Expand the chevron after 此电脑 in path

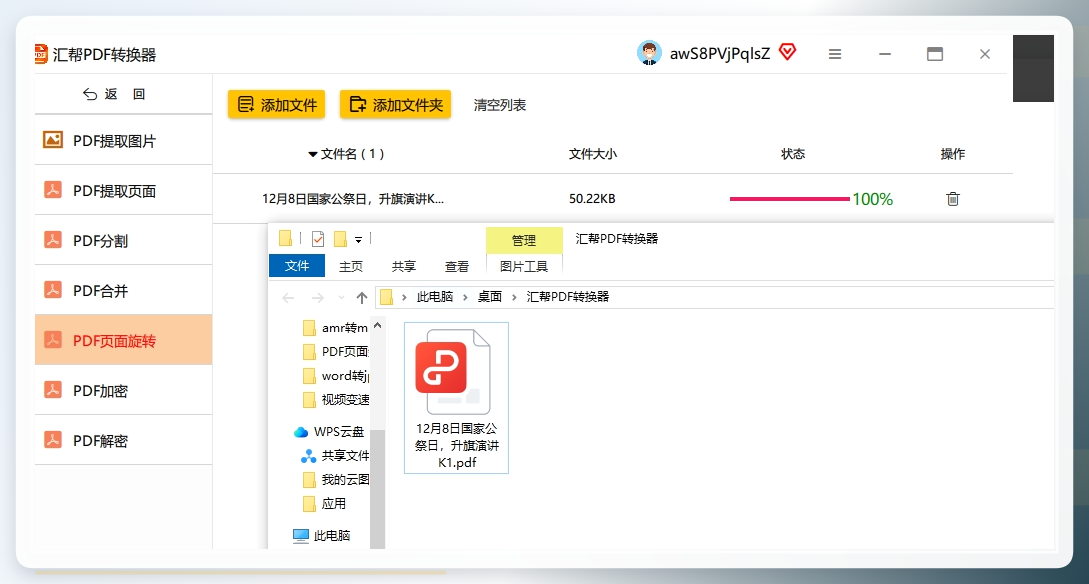point(465,297)
